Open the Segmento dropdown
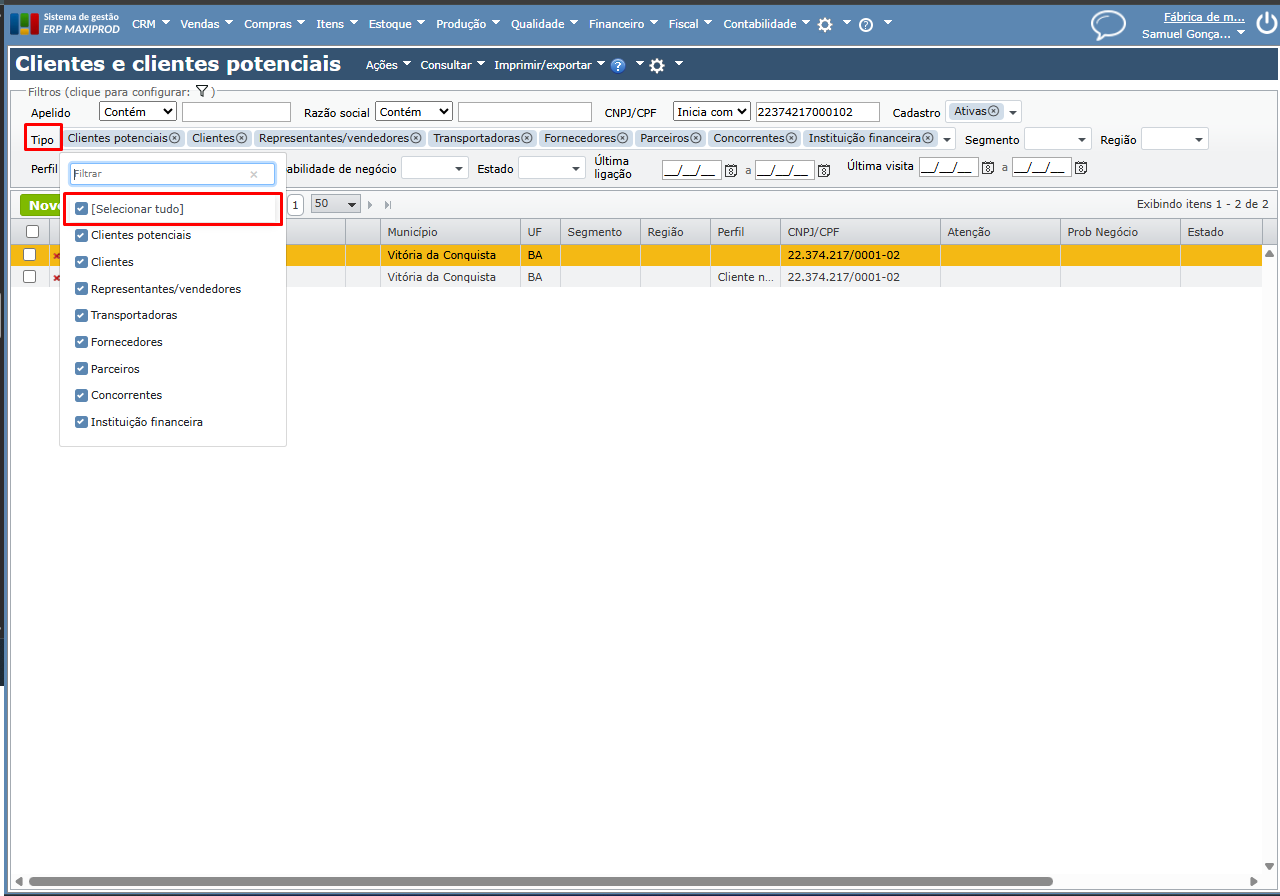 (x=1058, y=139)
